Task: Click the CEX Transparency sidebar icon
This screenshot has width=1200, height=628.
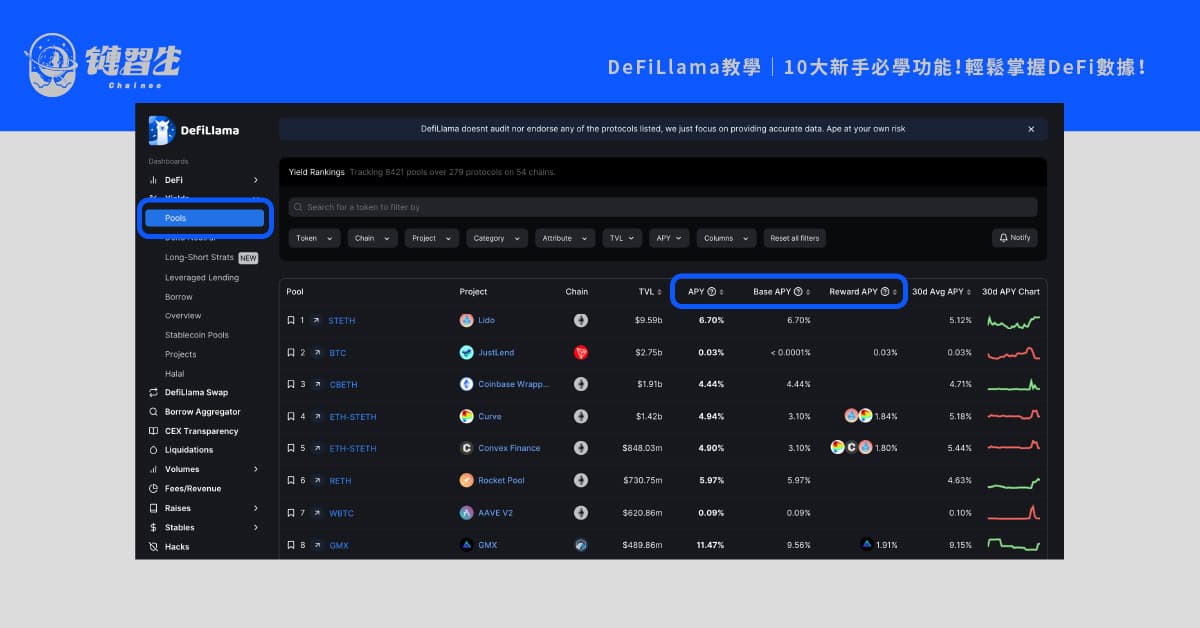Action: click(x=153, y=431)
